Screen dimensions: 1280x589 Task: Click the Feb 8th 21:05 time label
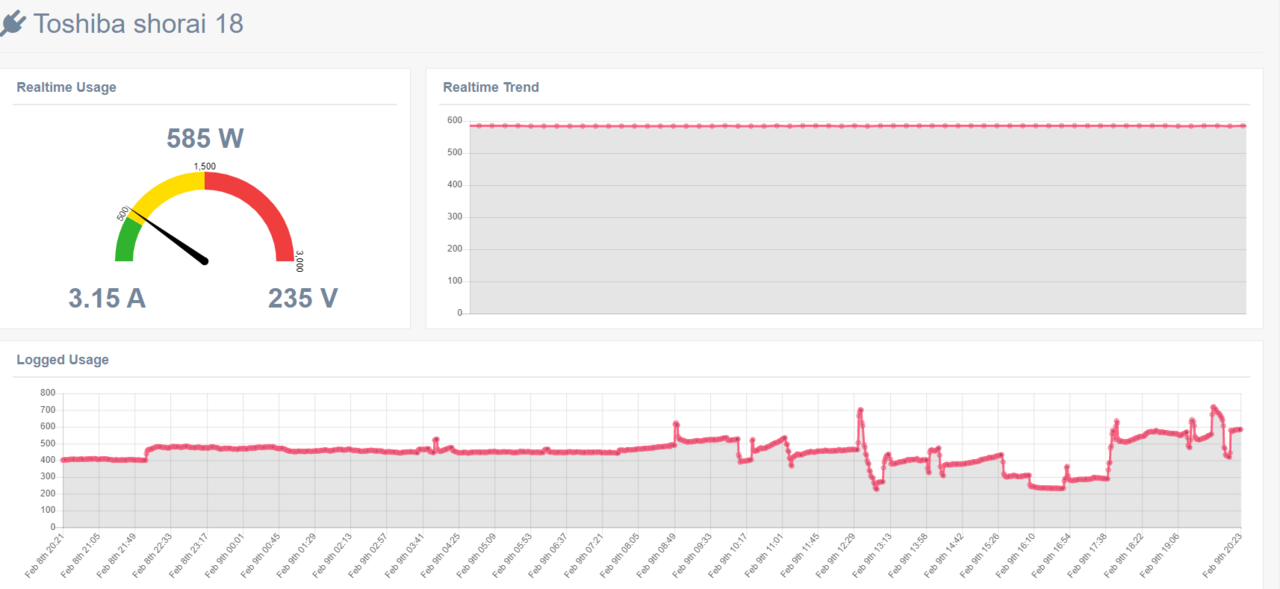[x=81, y=556]
